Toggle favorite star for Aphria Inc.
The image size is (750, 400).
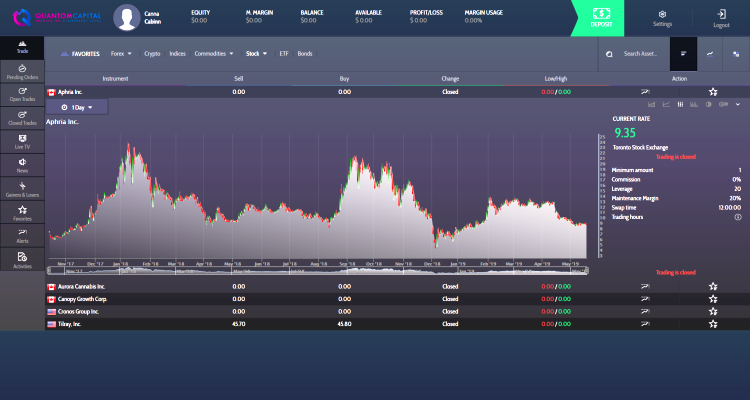click(x=713, y=92)
